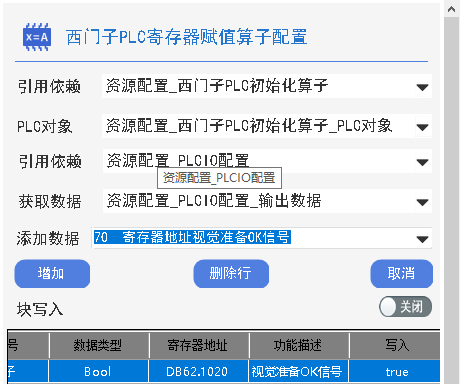Click the PLC对象 field label

45,127
